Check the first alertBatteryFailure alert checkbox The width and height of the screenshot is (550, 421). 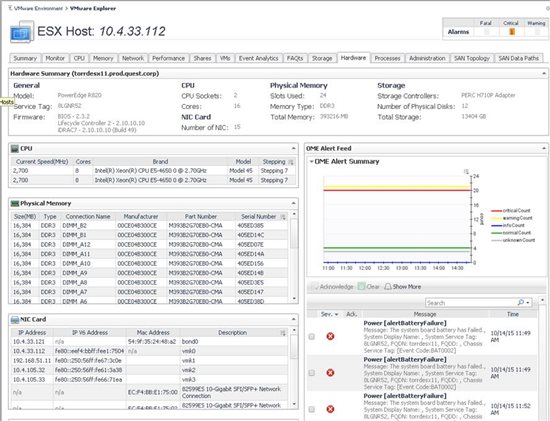coord(311,337)
